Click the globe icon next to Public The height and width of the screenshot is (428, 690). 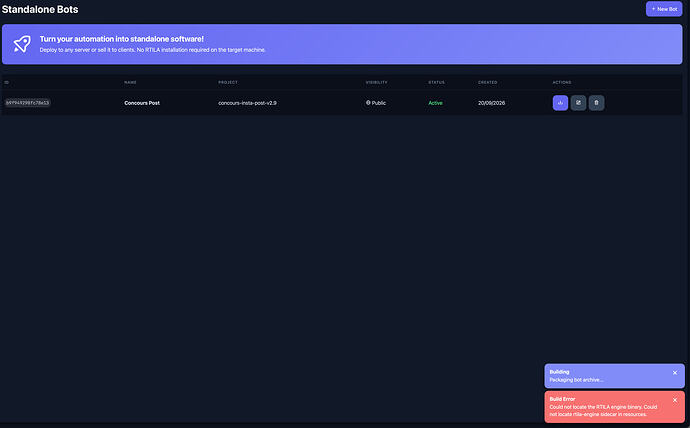pos(368,102)
